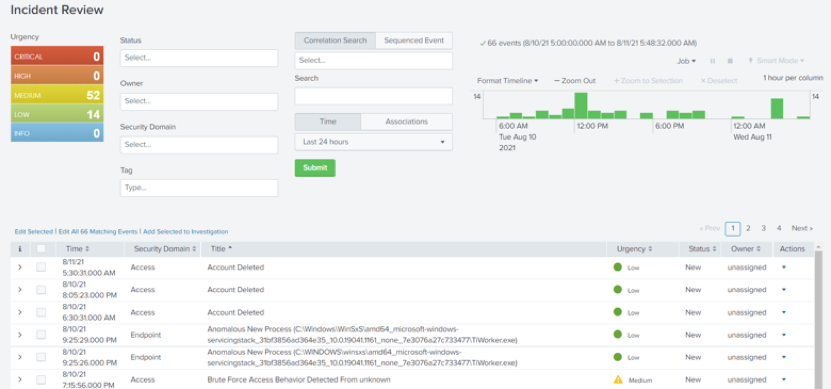Screen dimensions: 831x389
Task: Filter by Low urgency green tile
Action: (57, 114)
